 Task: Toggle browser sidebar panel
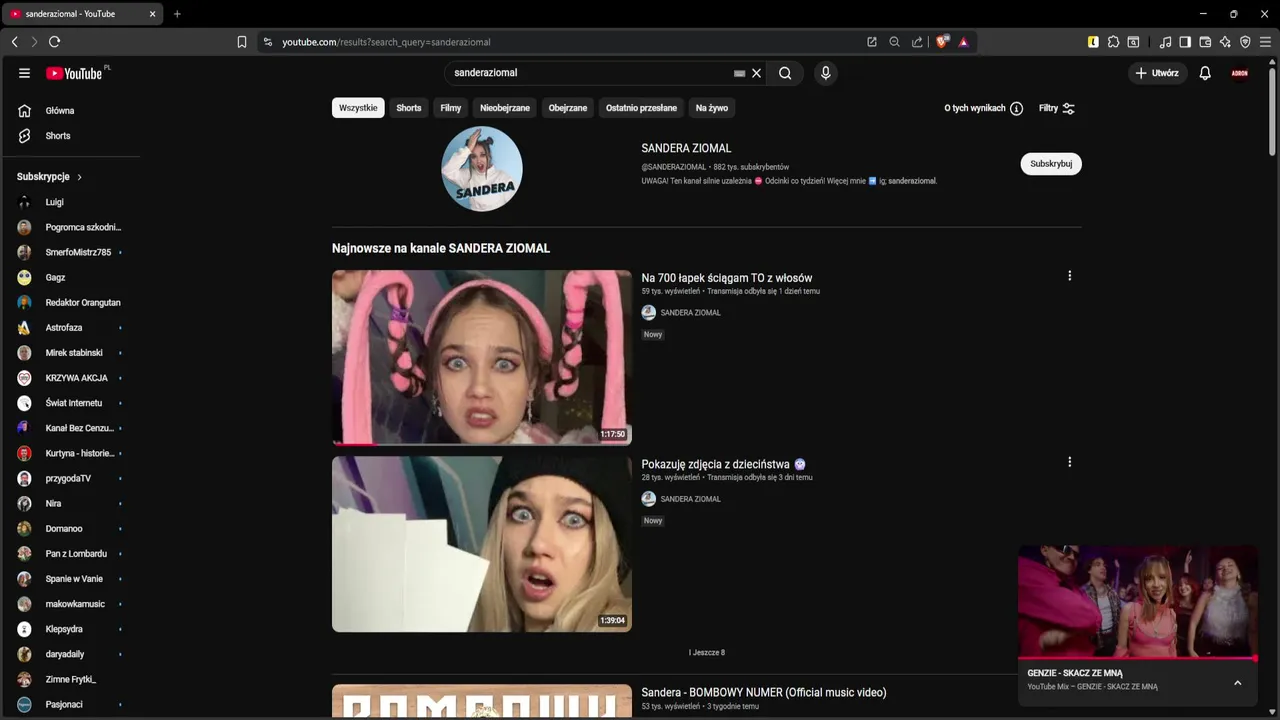coord(1185,42)
